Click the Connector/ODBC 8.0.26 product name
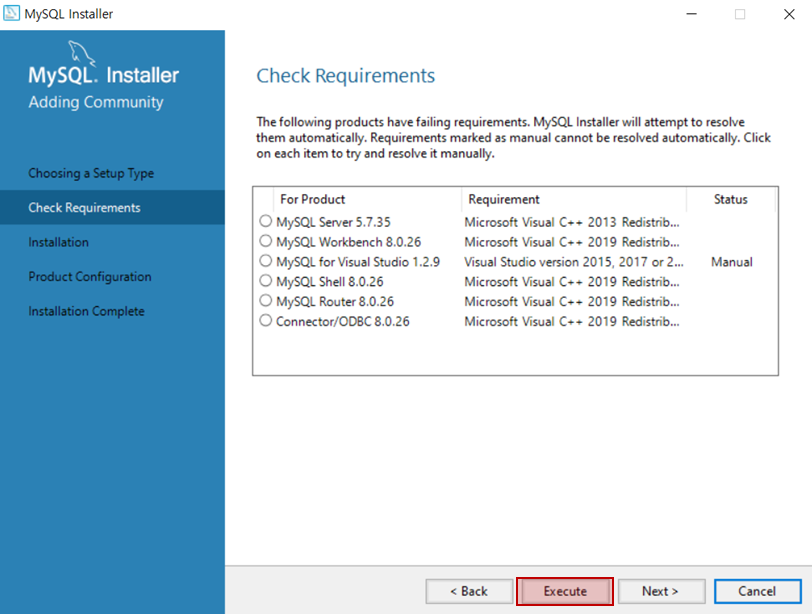 pyautogui.click(x=343, y=321)
